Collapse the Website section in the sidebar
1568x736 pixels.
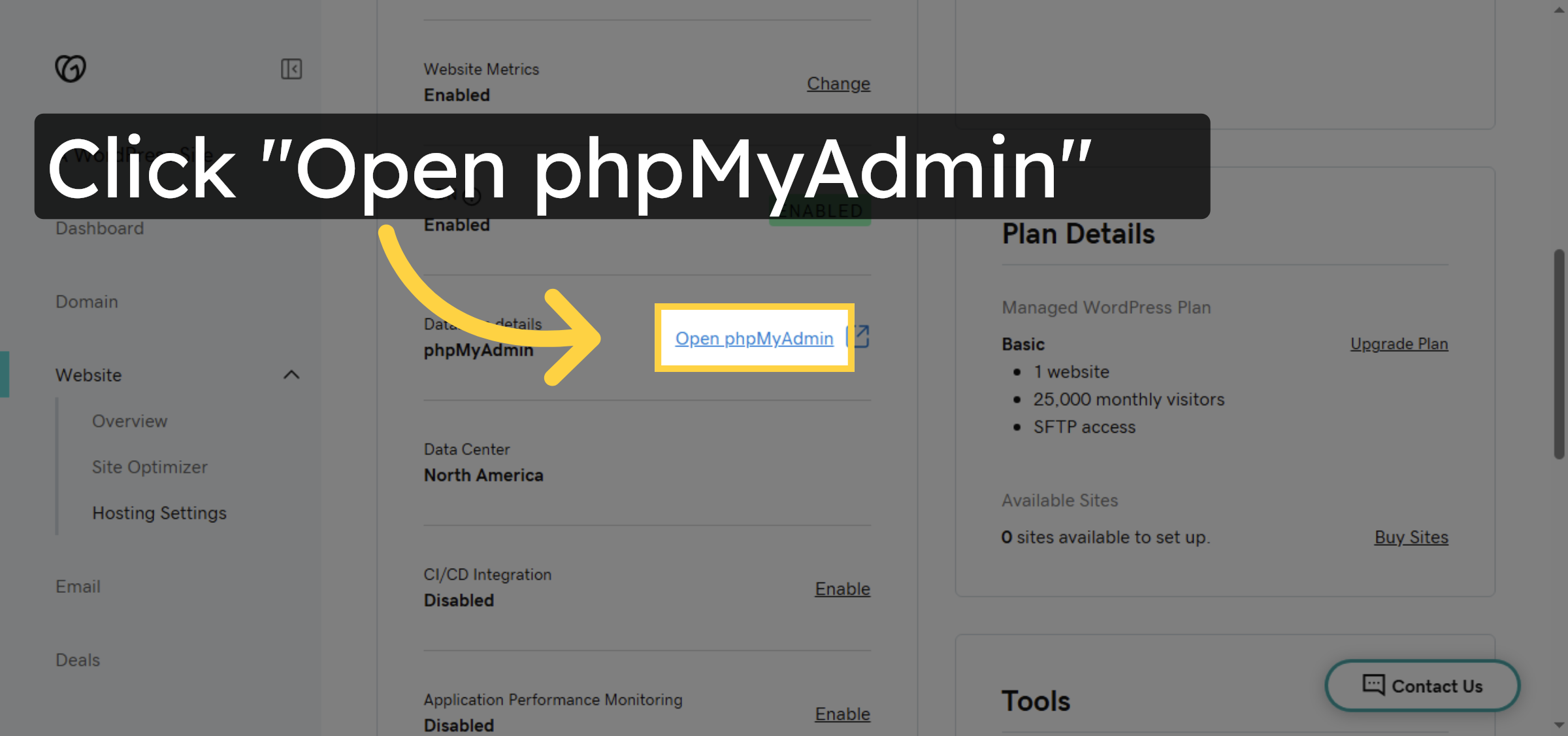click(x=292, y=375)
